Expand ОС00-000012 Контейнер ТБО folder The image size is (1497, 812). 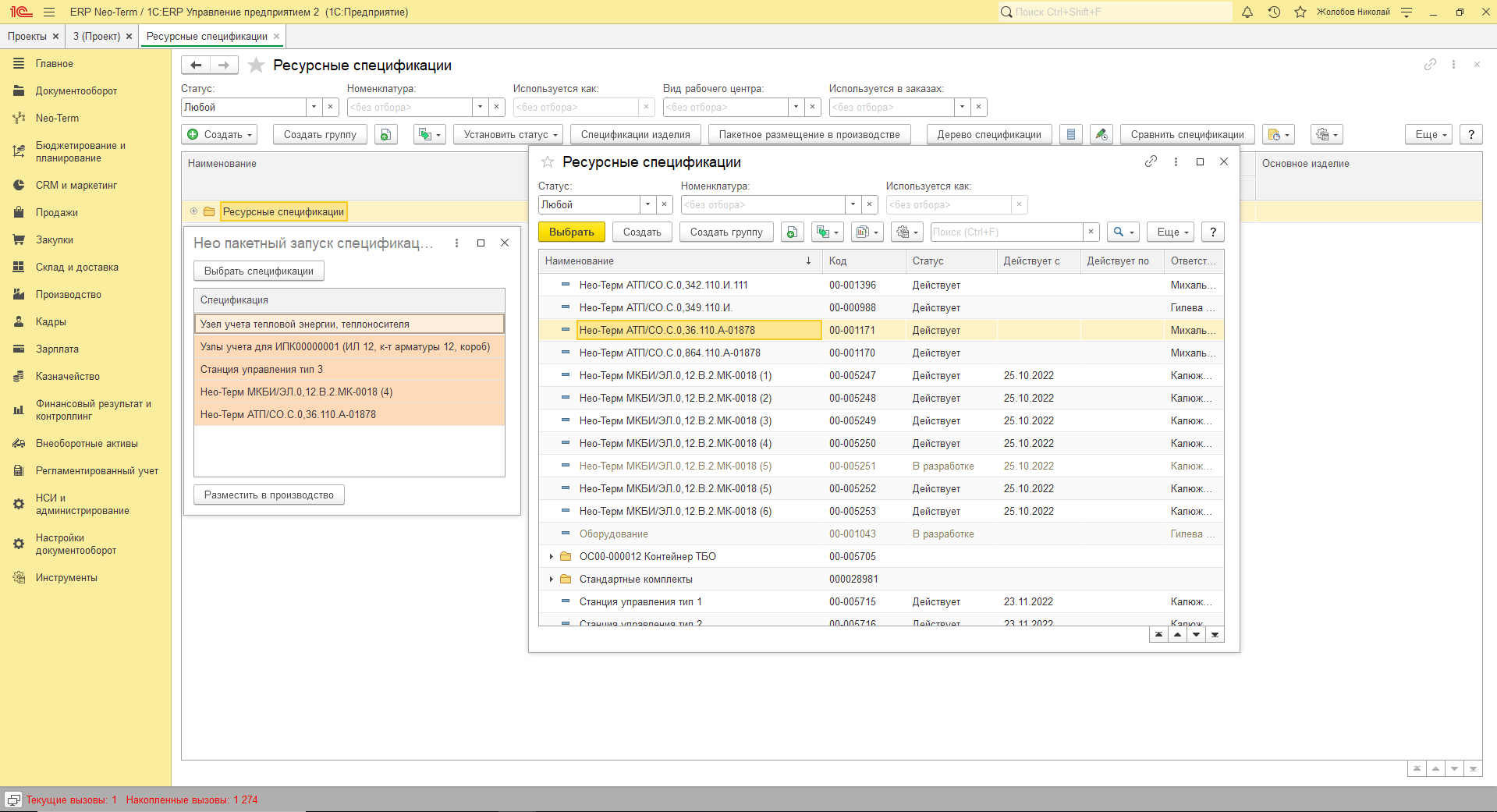coord(551,556)
